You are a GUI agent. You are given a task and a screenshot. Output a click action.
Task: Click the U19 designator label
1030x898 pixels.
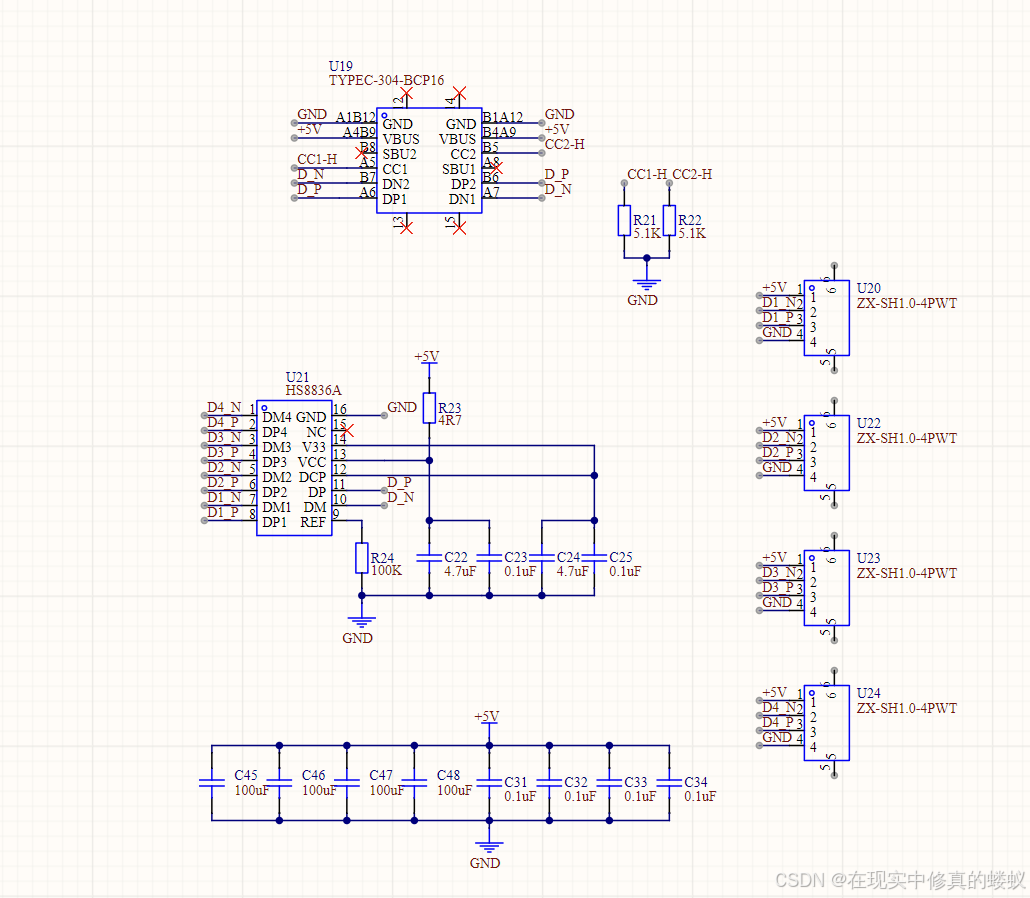(340, 66)
